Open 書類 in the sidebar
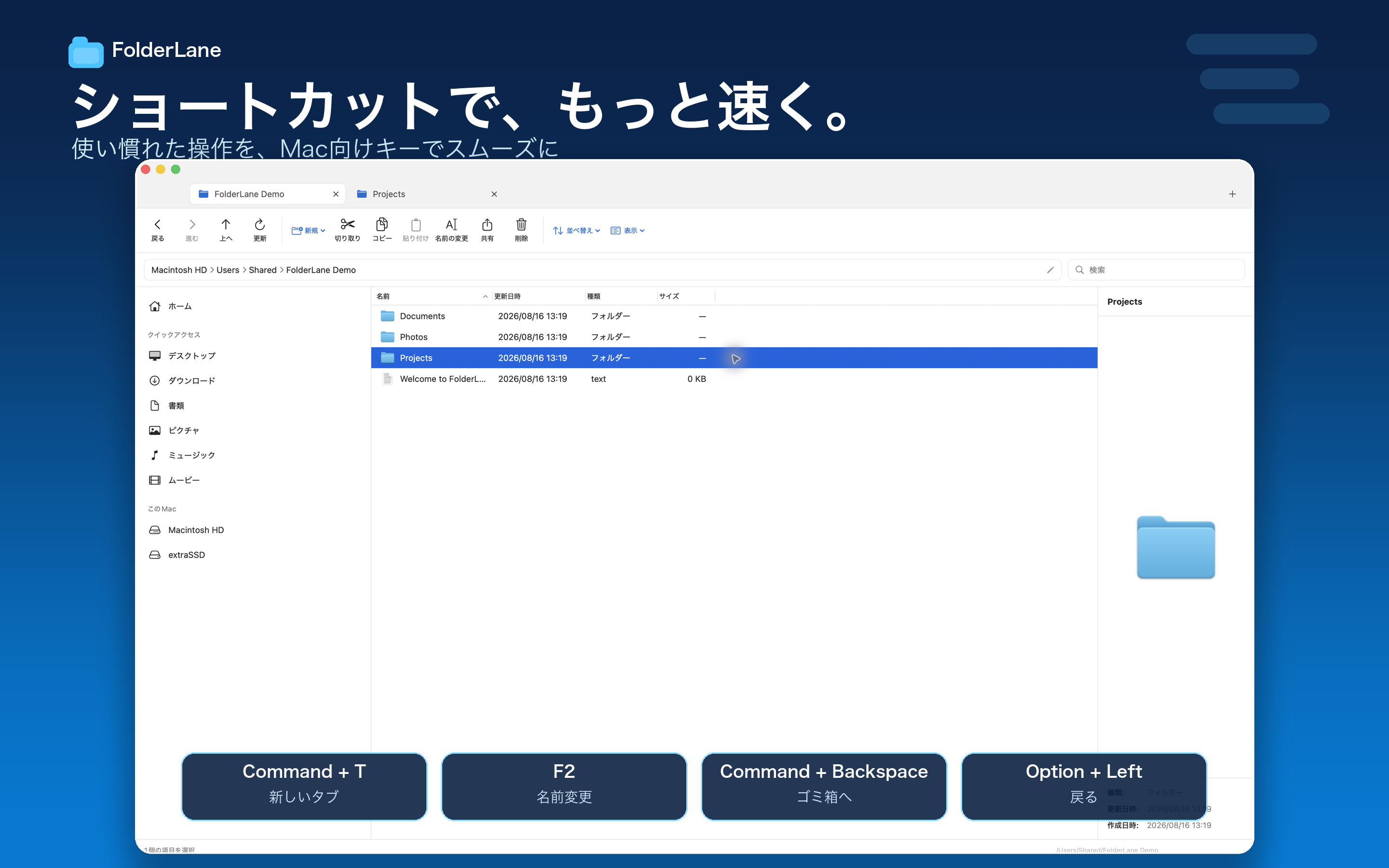 click(x=166, y=406)
